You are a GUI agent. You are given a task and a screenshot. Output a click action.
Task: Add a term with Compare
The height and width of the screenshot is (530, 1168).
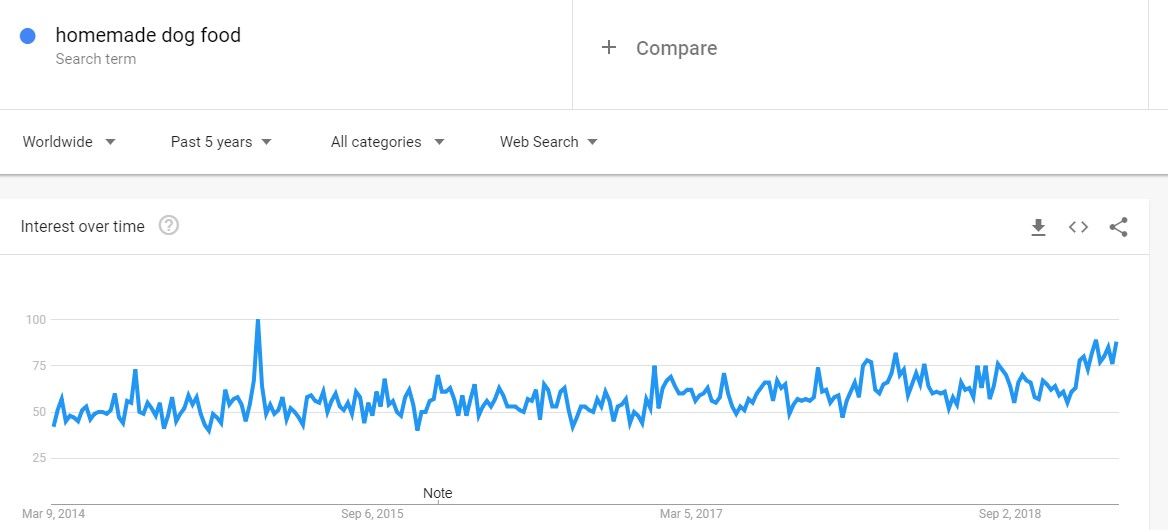point(676,48)
